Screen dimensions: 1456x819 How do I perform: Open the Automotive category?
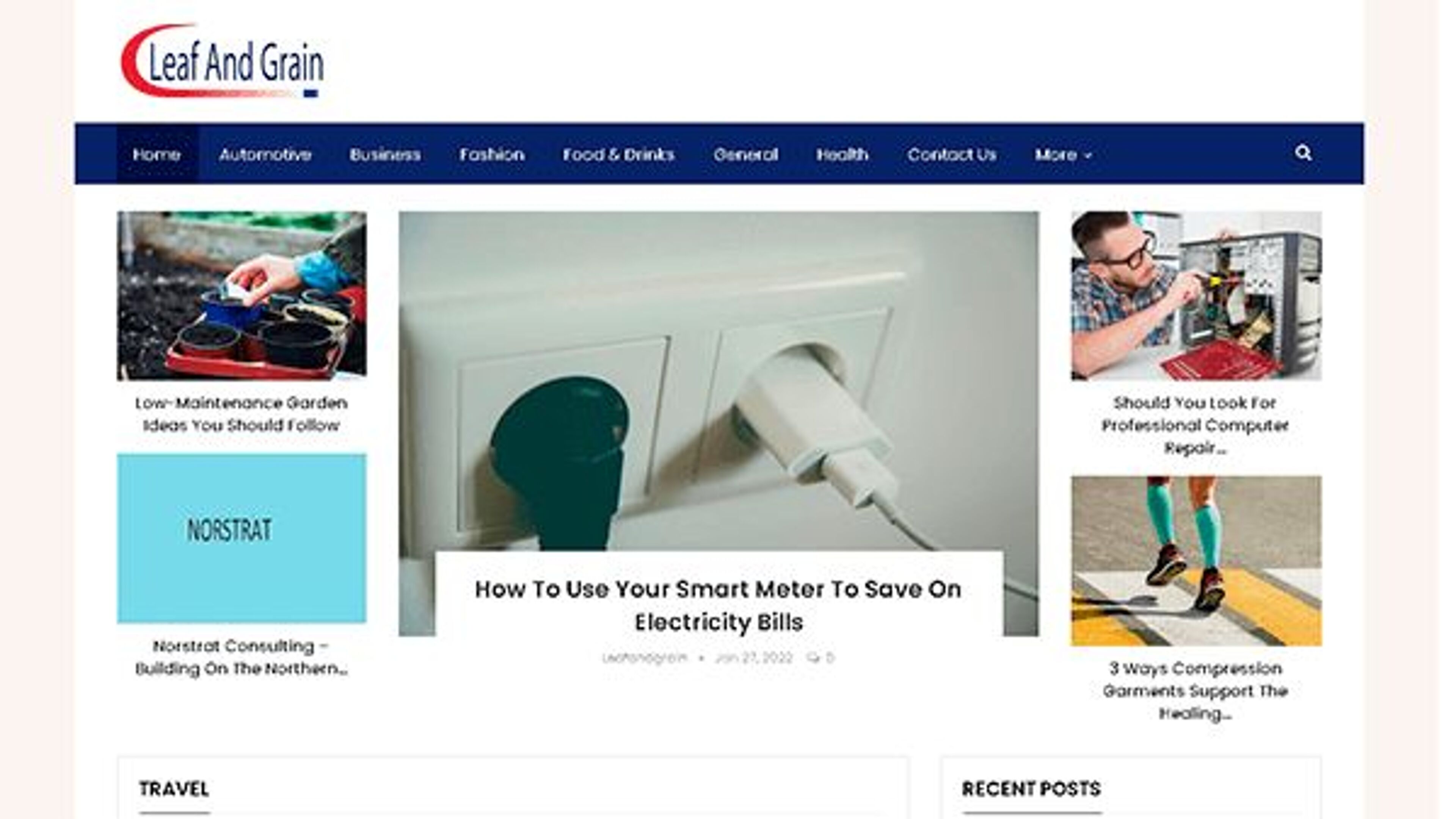coord(265,155)
